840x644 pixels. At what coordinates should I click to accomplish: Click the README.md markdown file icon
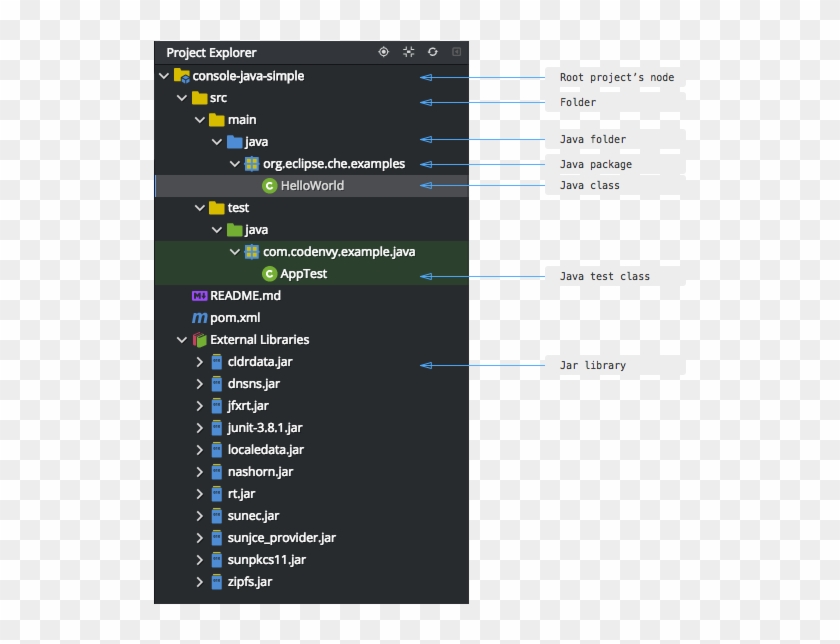point(199,296)
